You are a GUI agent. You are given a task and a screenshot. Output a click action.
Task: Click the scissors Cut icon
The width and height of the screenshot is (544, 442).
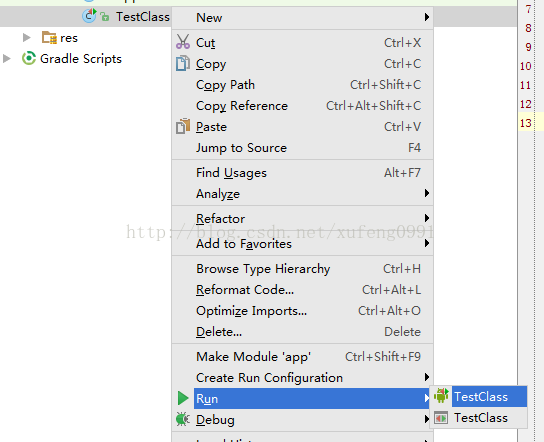183,42
